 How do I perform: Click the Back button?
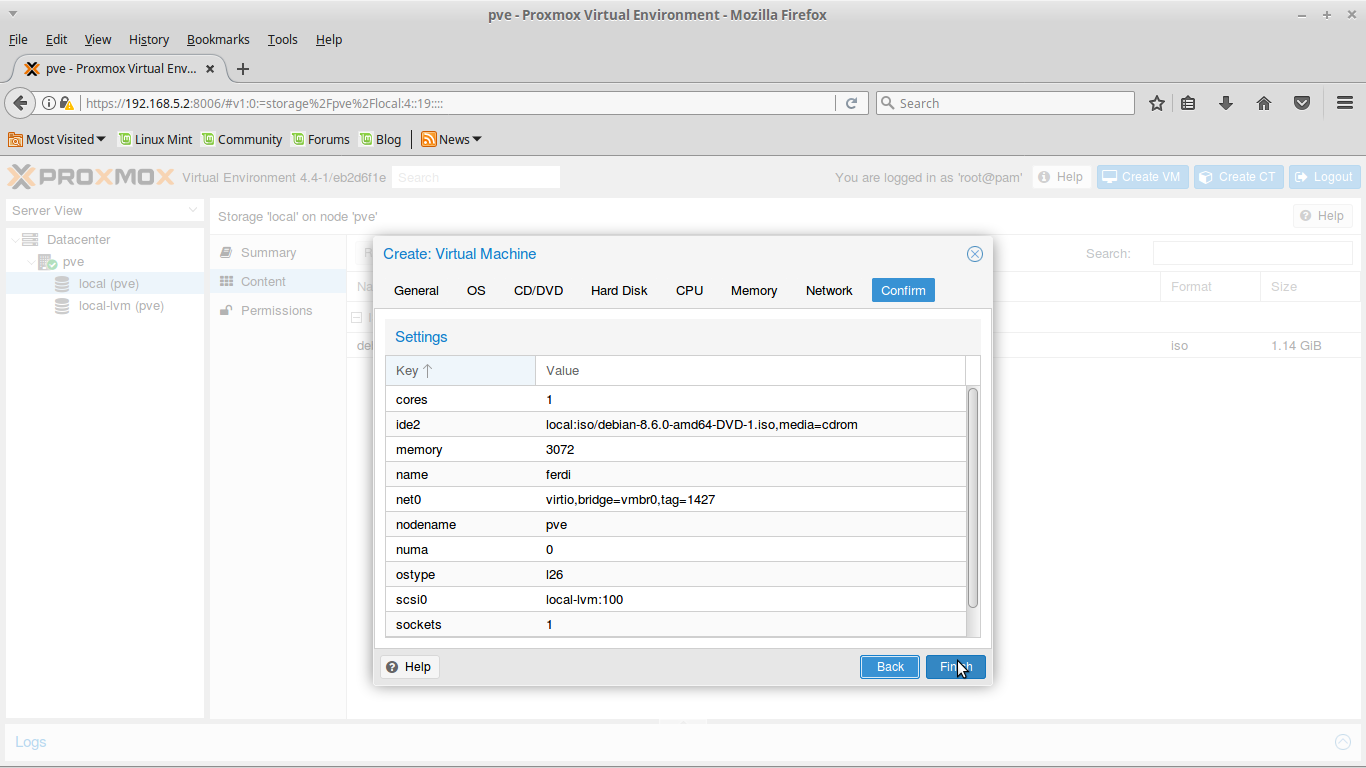(889, 666)
